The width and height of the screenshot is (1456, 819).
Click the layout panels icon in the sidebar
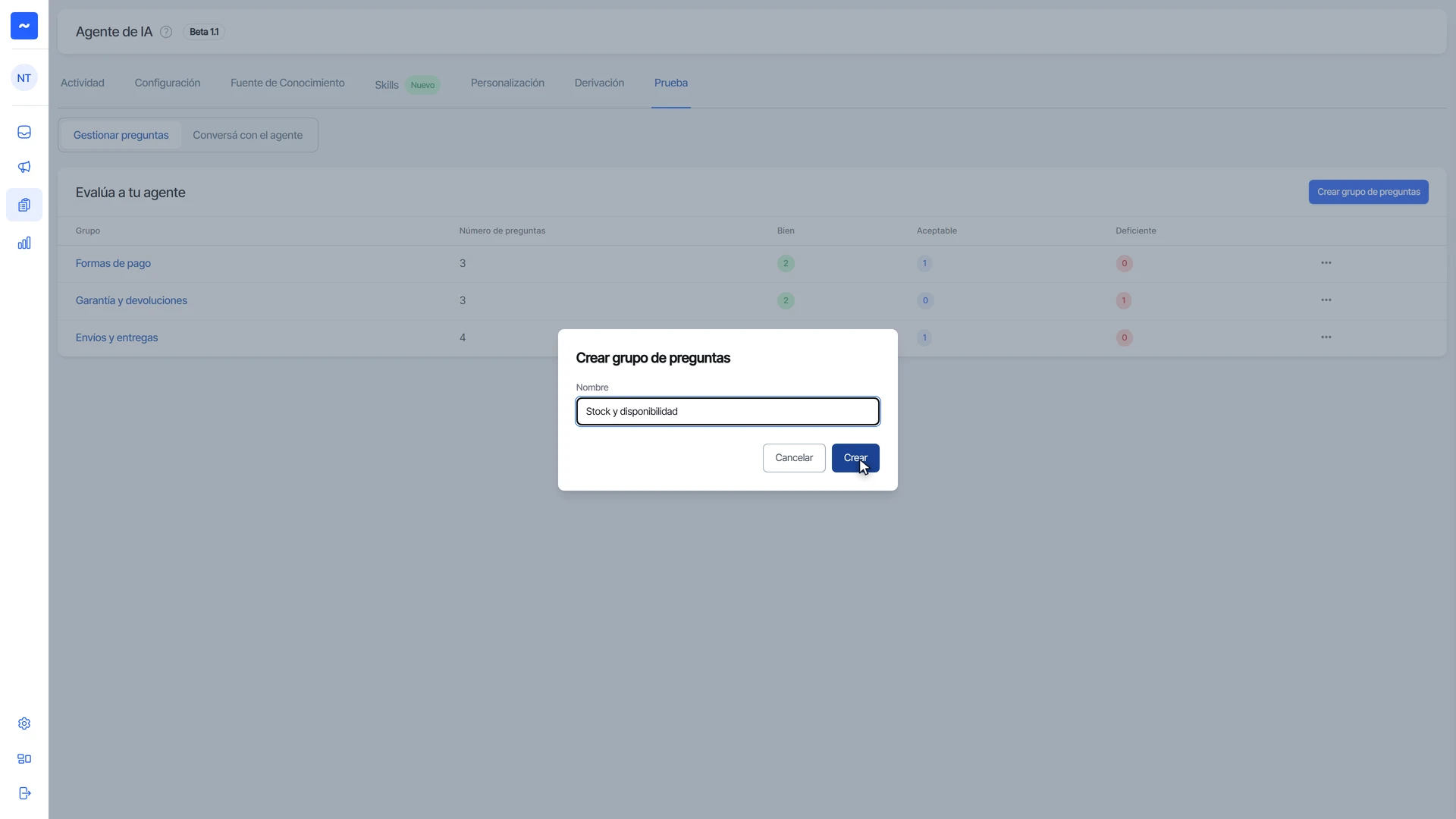[24, 758]
